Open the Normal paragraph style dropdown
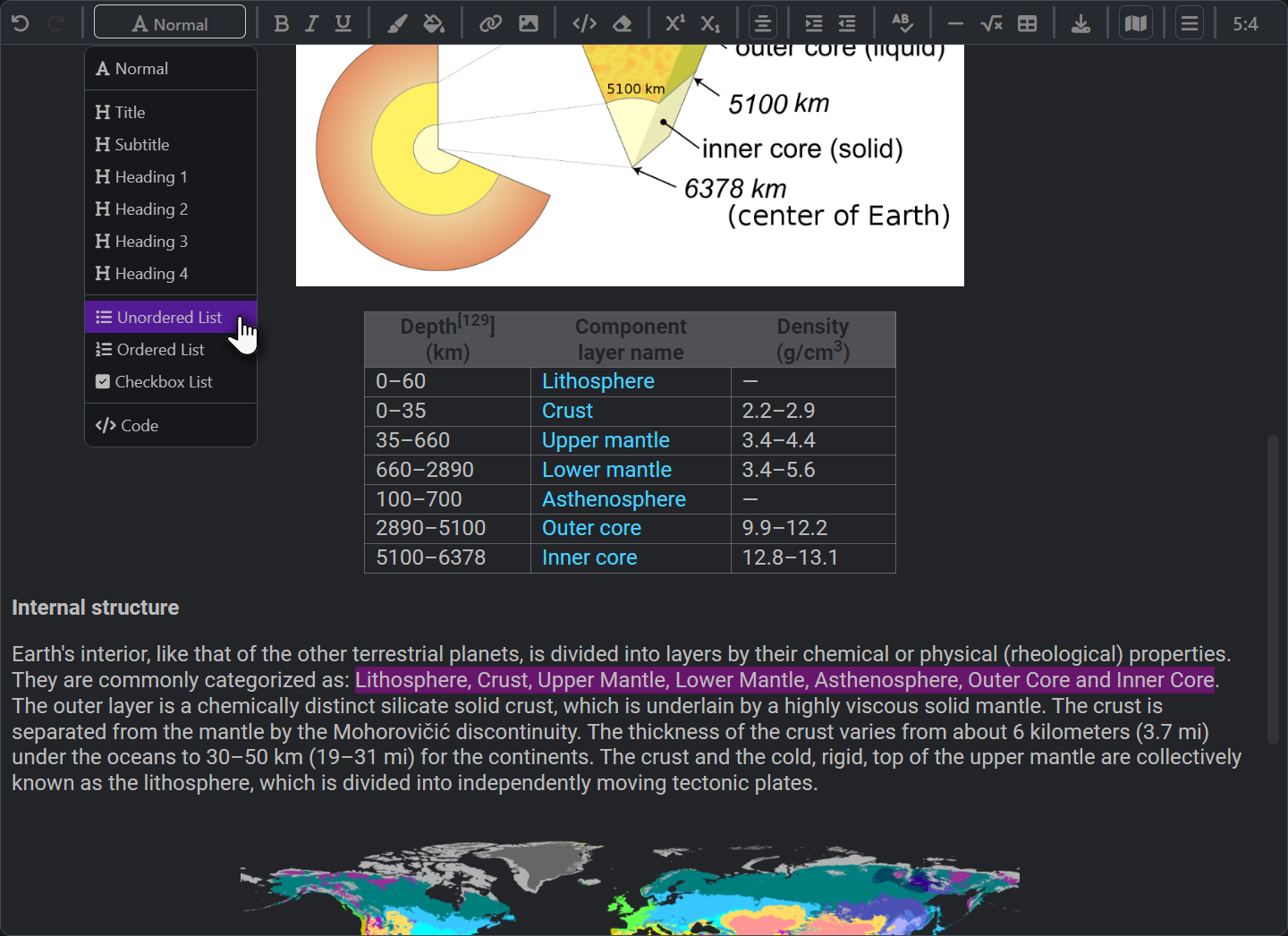 [x=170, y=24]
